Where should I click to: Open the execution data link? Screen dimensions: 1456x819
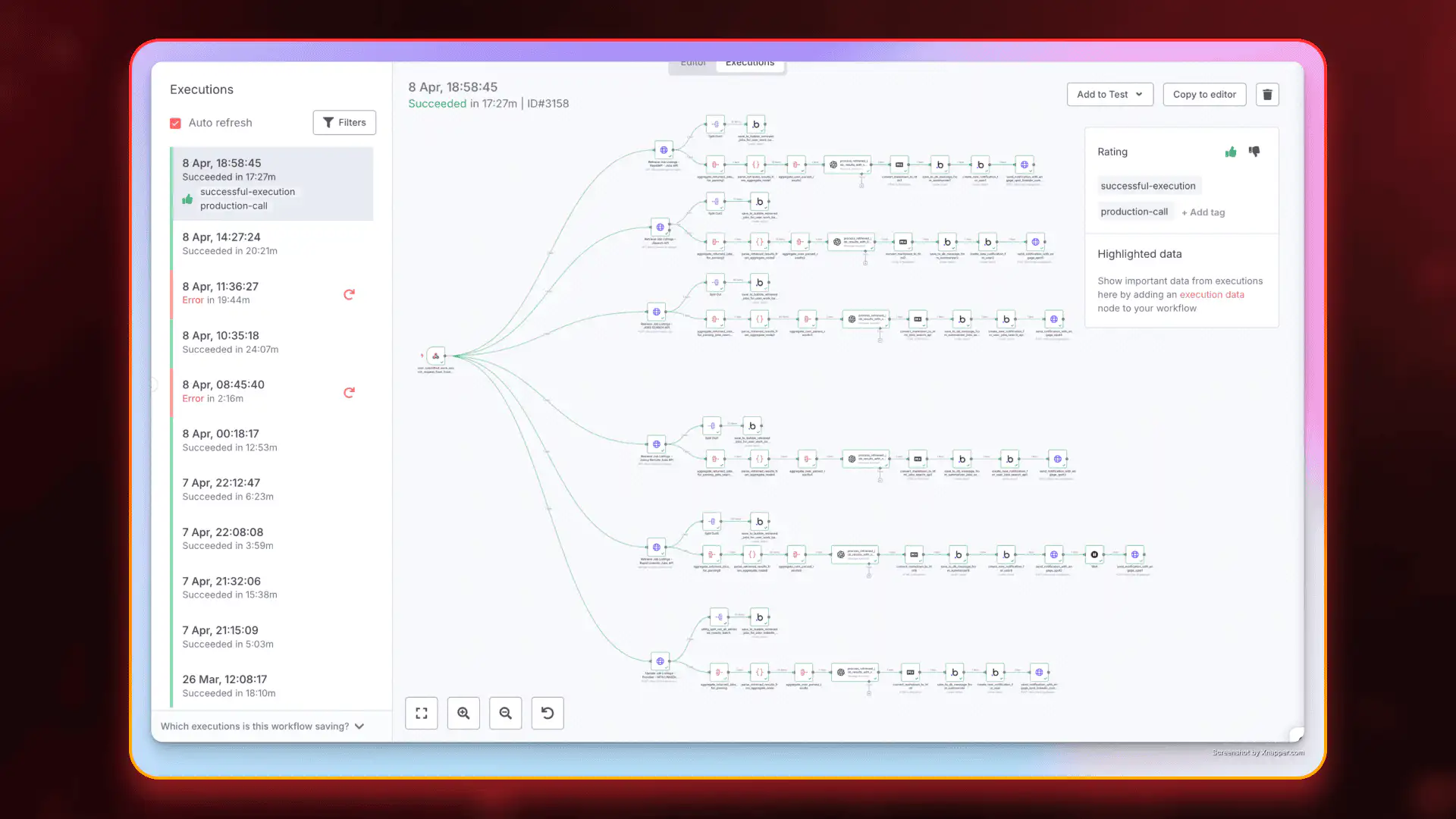click(1212, 294)
